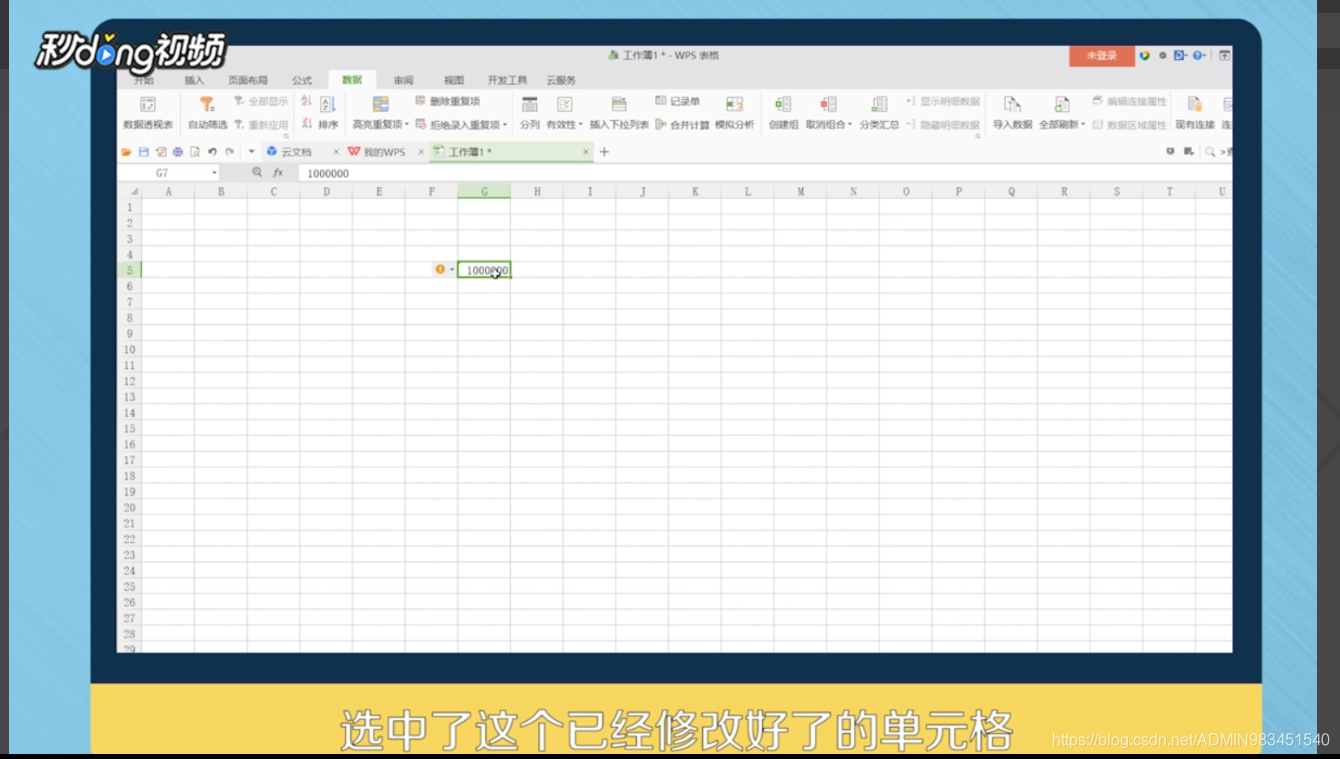Click the select-all corner of the grid
Screen dimensions: 1340x759
129,191
